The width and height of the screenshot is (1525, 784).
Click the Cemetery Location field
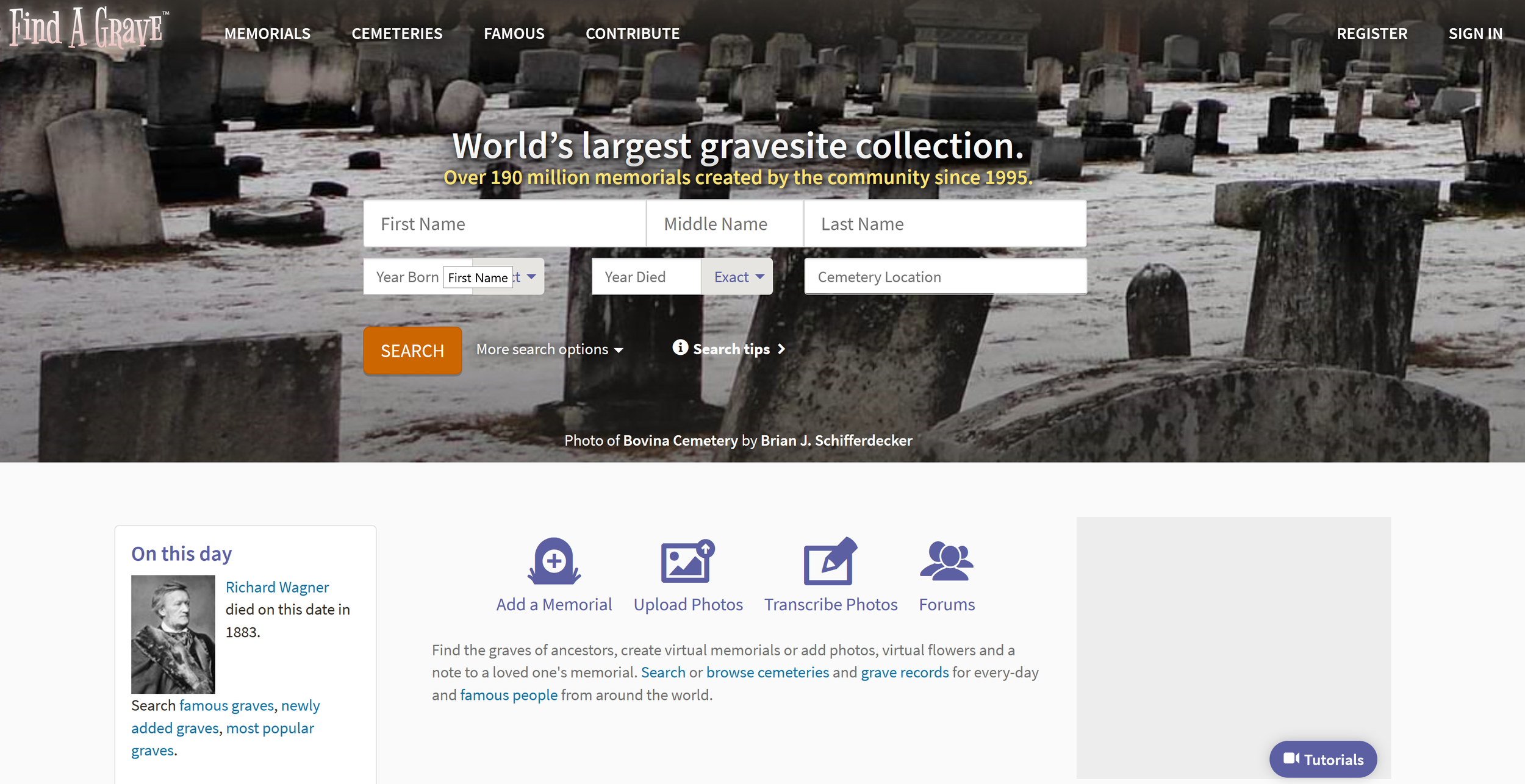[945, 277]
